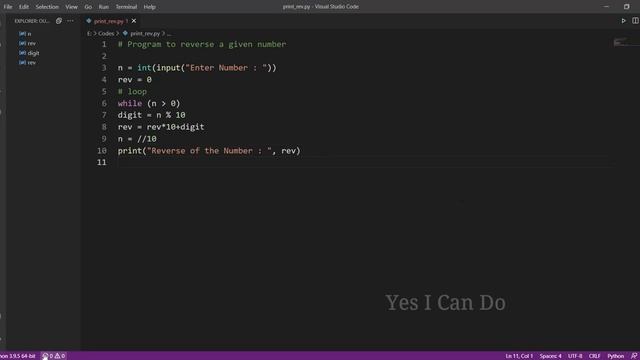
Task: Click line number 6 in gutter
Action: (104, 104)
